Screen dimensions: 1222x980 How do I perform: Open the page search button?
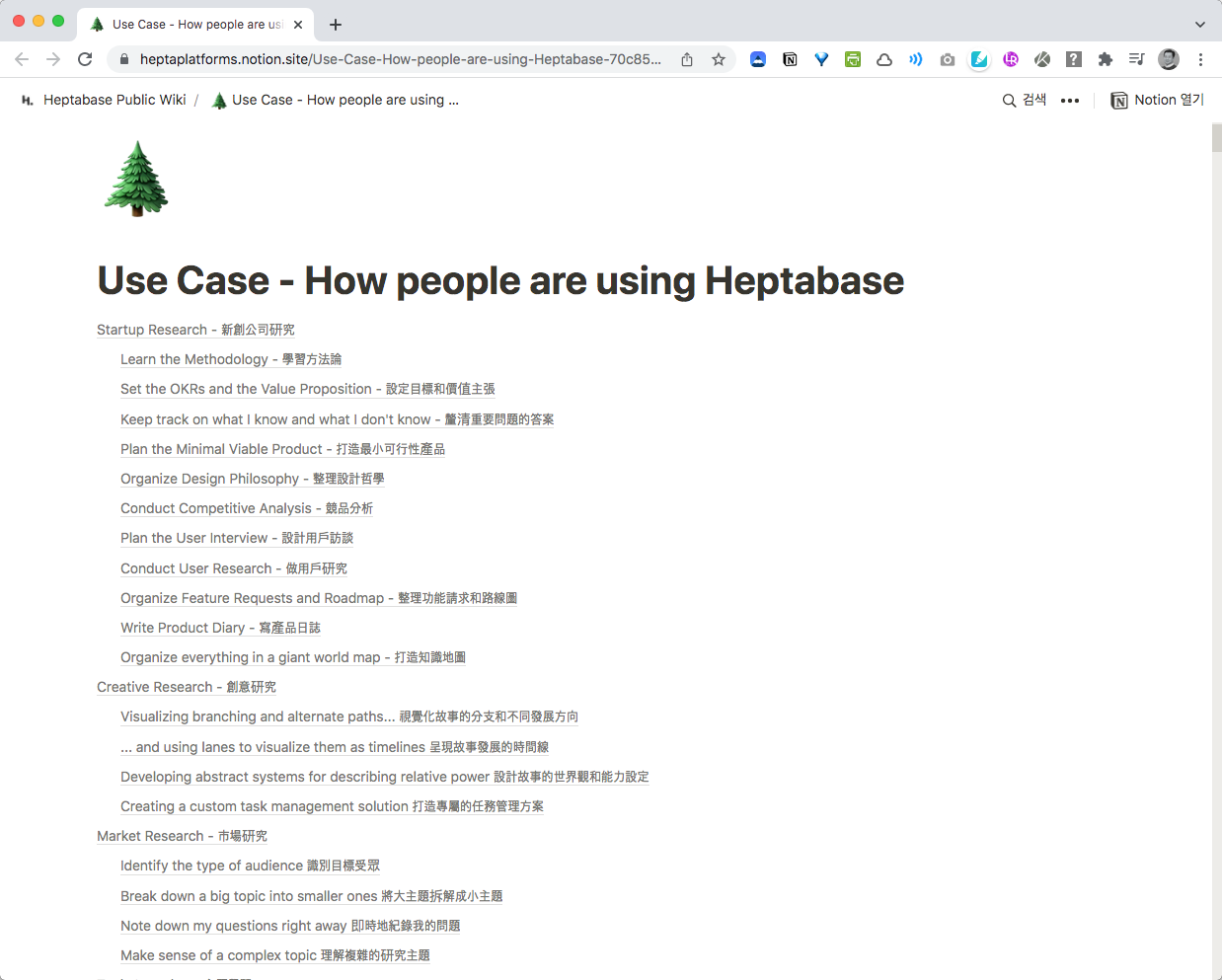click(x=1025, y=100)
